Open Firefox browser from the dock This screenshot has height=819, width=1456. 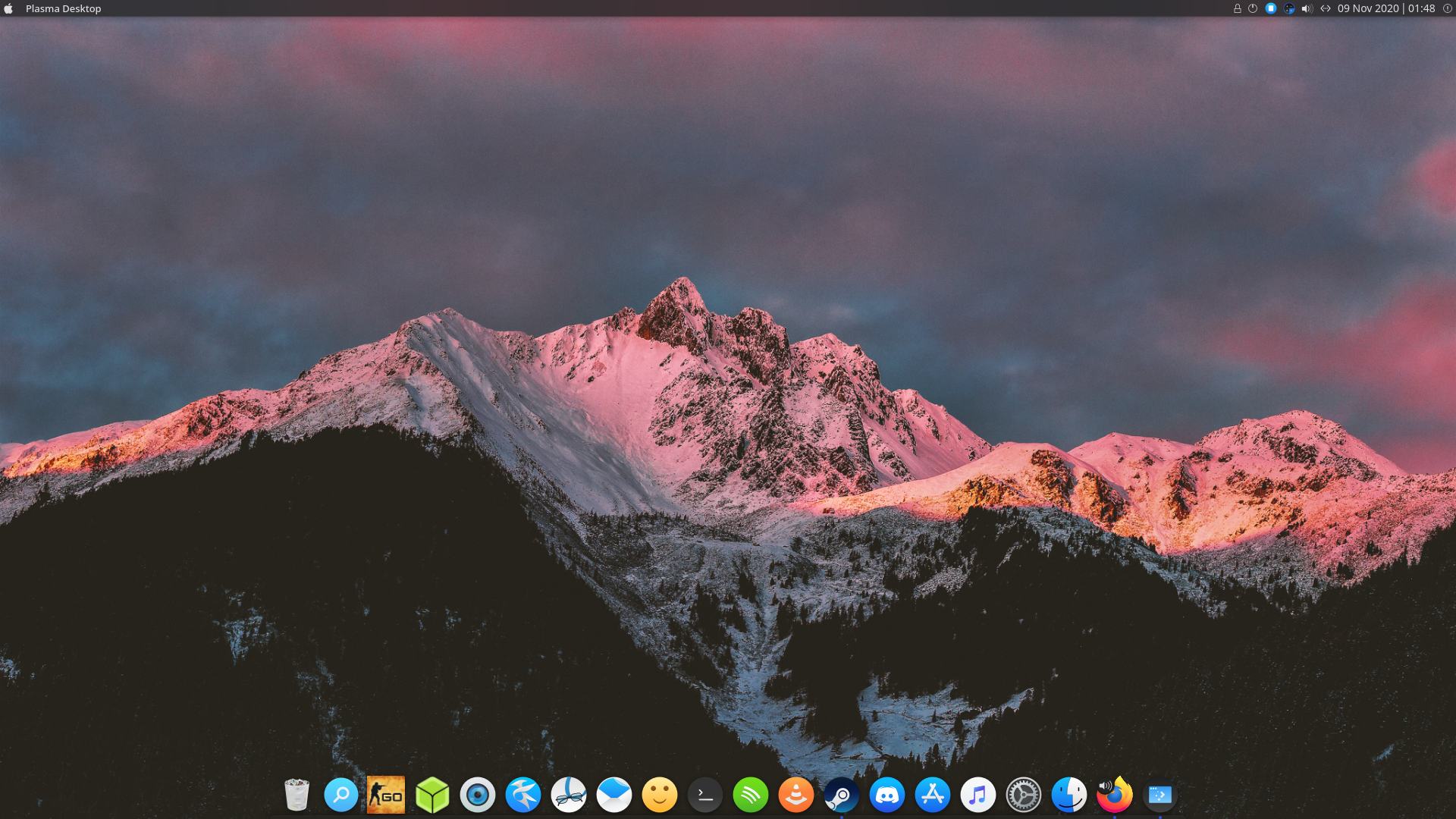[x=1114, y=795]
